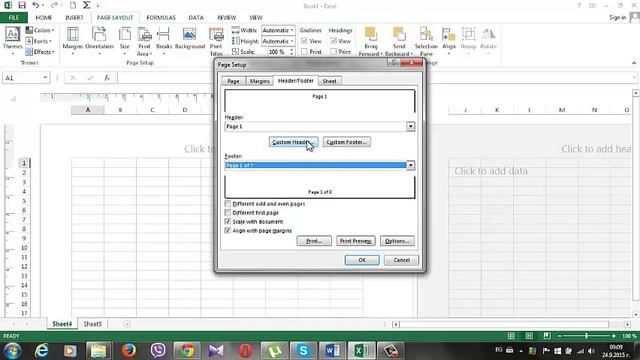640x360 pixels.
Task: Switch to the VIEW ribbon tab
Action: tap(256, 18)
